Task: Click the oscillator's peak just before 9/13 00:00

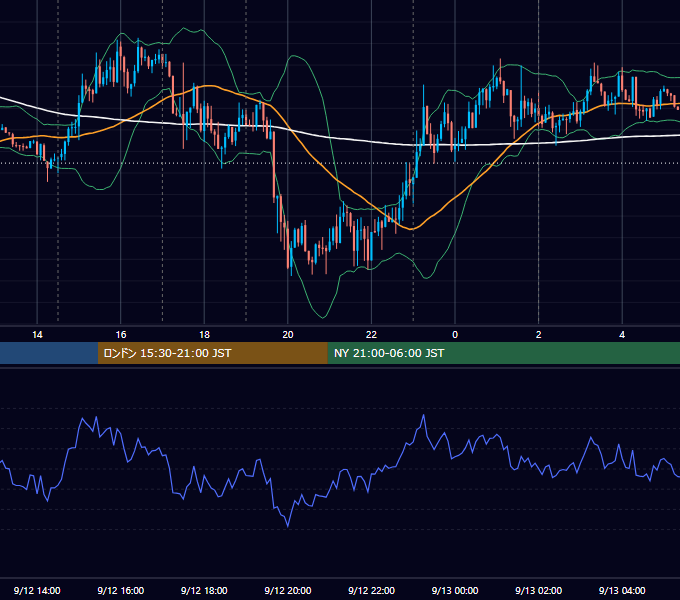Action: pyautogui.click(x=424, y=416)
